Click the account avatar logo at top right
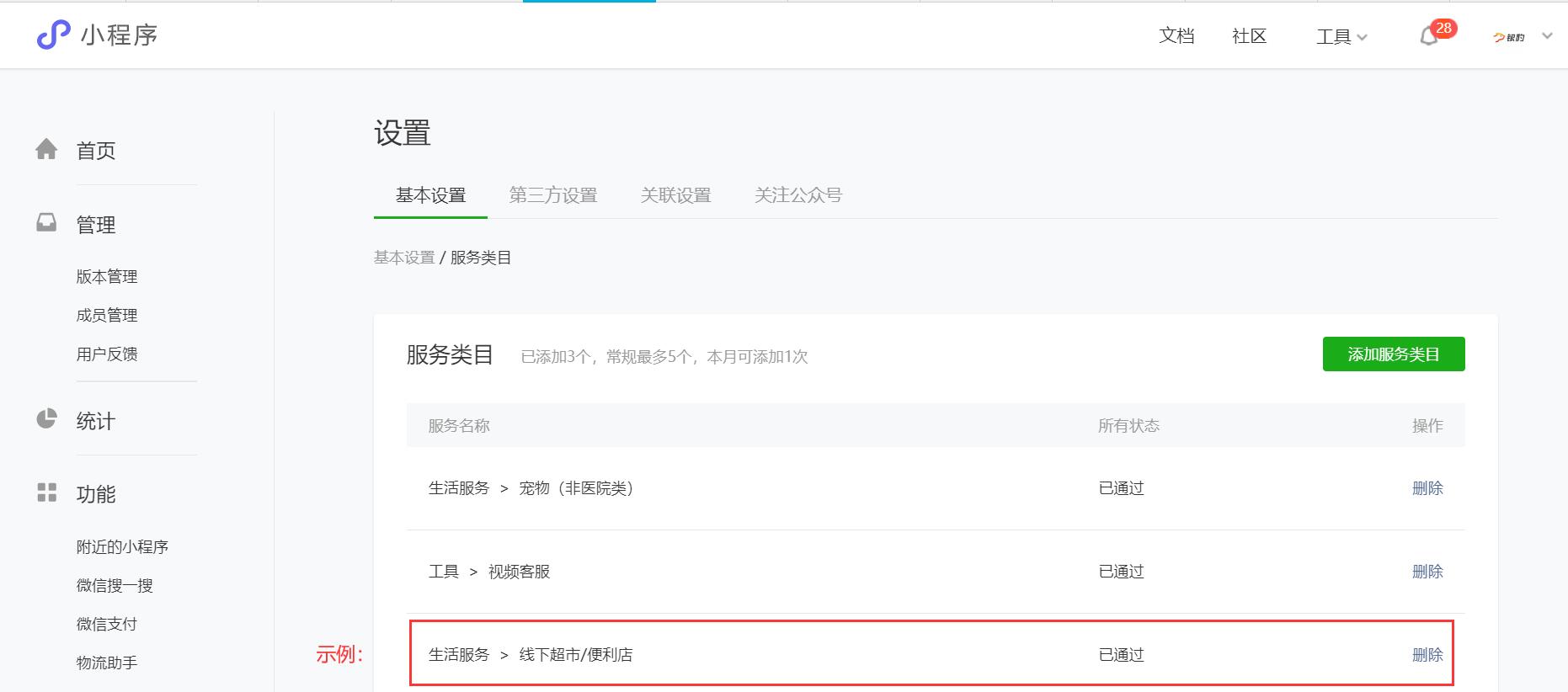Image resolution: width=1568 pixels, height=692 pixels. (x=1508, y=37)
